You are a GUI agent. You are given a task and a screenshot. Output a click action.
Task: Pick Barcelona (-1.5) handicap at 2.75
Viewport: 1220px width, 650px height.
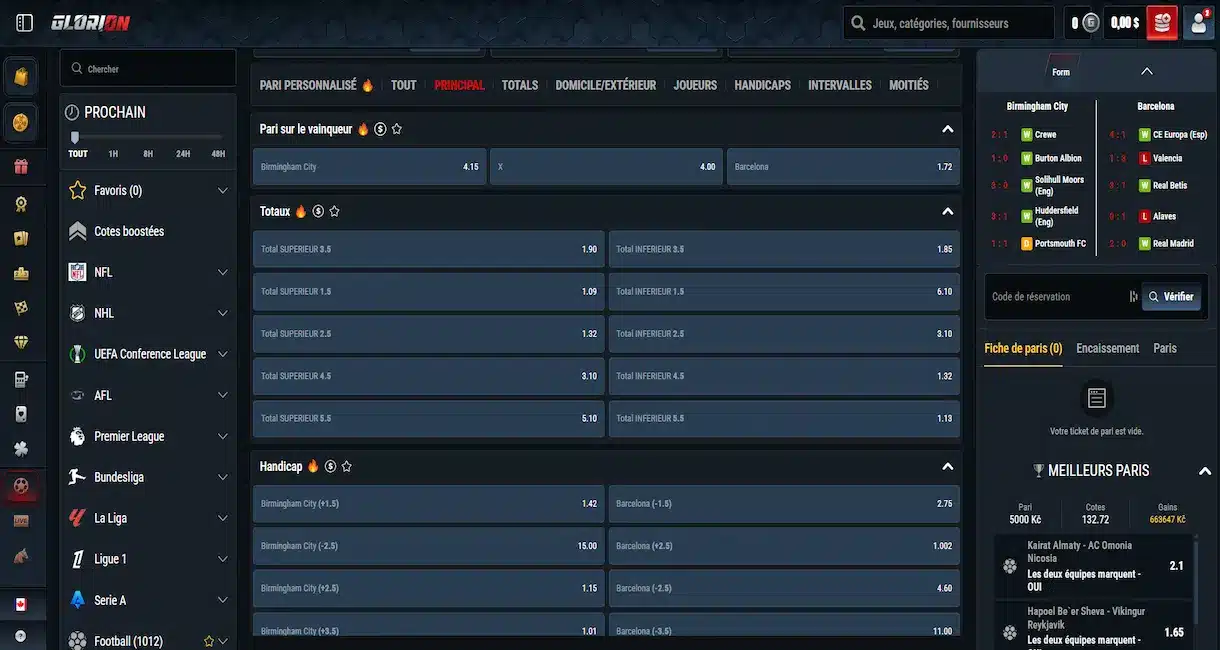click(784, 504)
